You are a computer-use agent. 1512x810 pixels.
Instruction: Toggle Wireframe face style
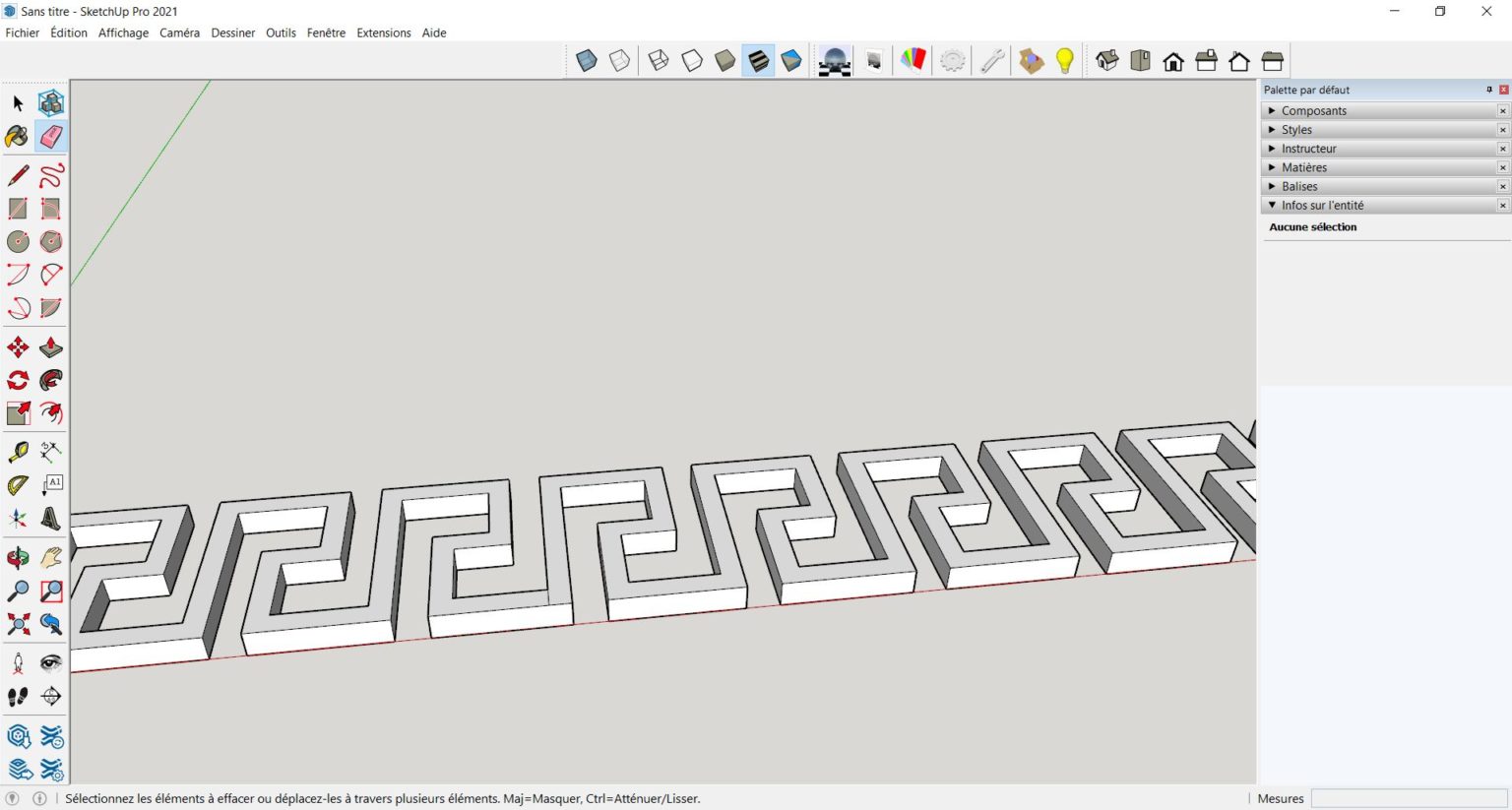[659, 61]
